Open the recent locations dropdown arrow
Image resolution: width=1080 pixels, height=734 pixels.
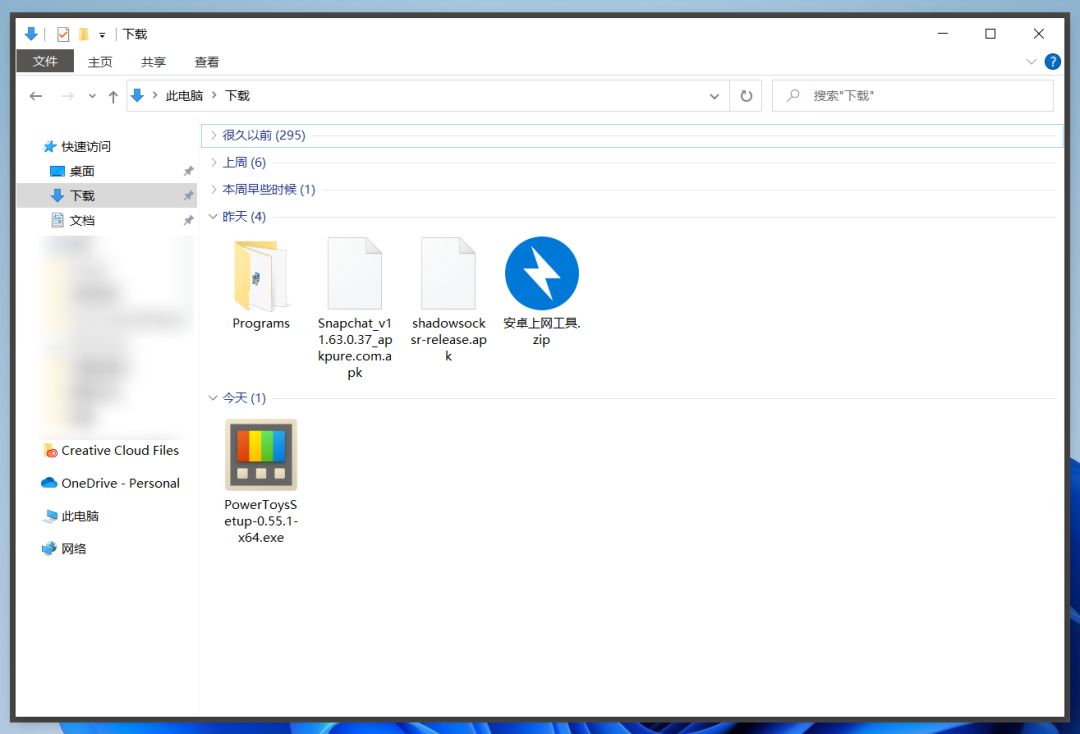pyautogui.click(x=92, y=96)
